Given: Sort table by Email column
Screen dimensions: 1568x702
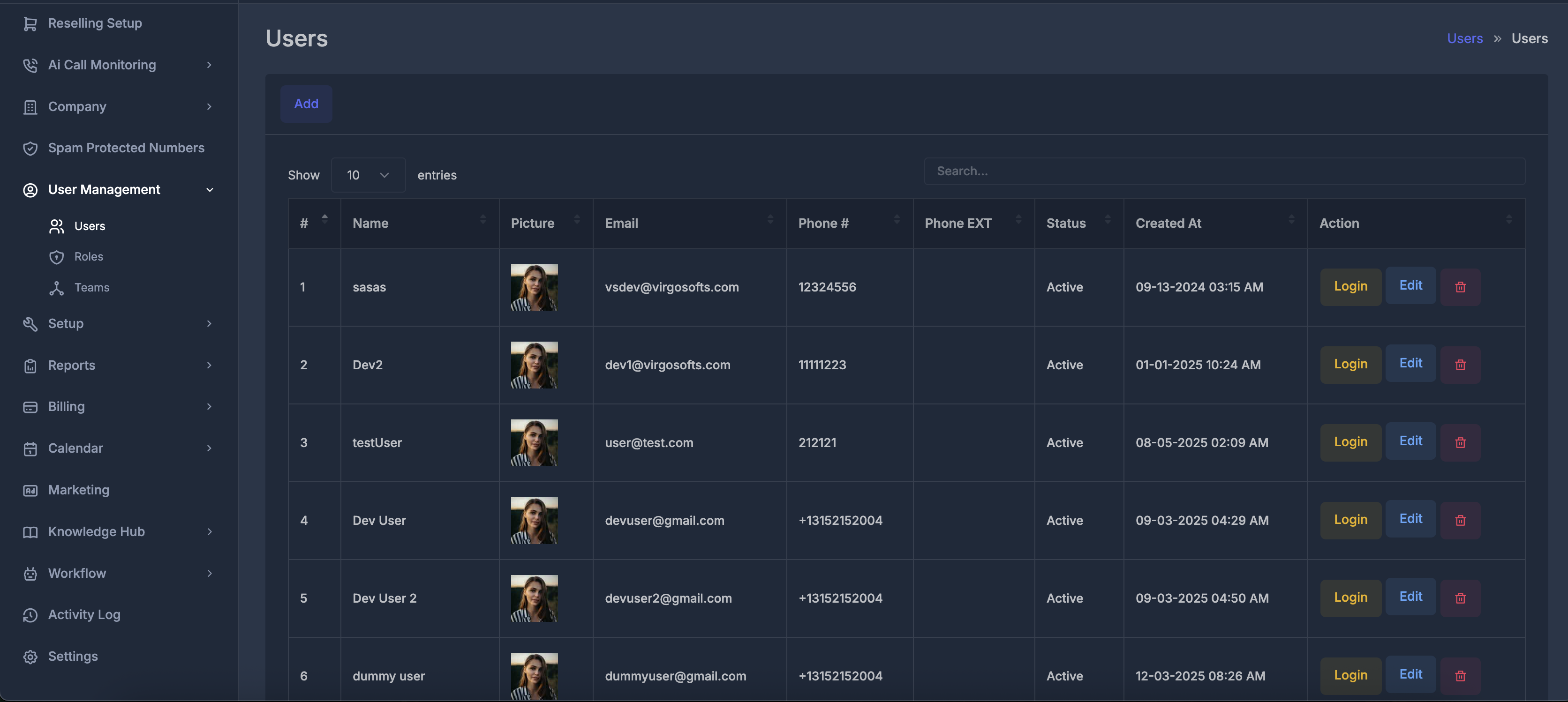Looking at the screenshot, I should (690, 224).
